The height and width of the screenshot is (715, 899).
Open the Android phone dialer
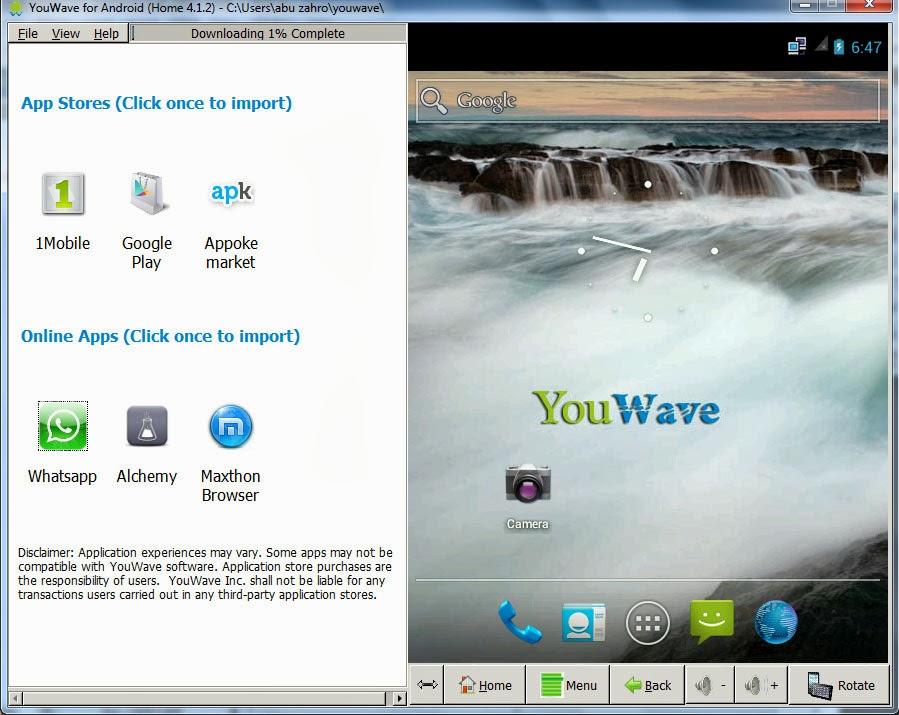519,622
